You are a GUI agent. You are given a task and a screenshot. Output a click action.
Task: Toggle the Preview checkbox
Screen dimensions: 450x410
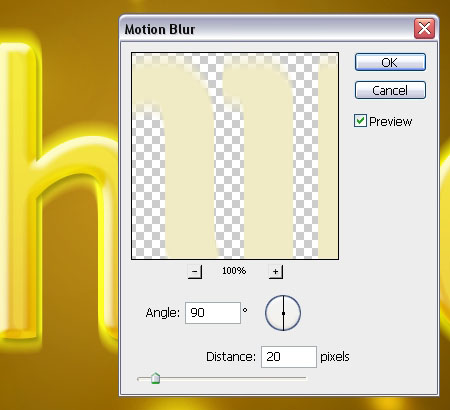360,121
